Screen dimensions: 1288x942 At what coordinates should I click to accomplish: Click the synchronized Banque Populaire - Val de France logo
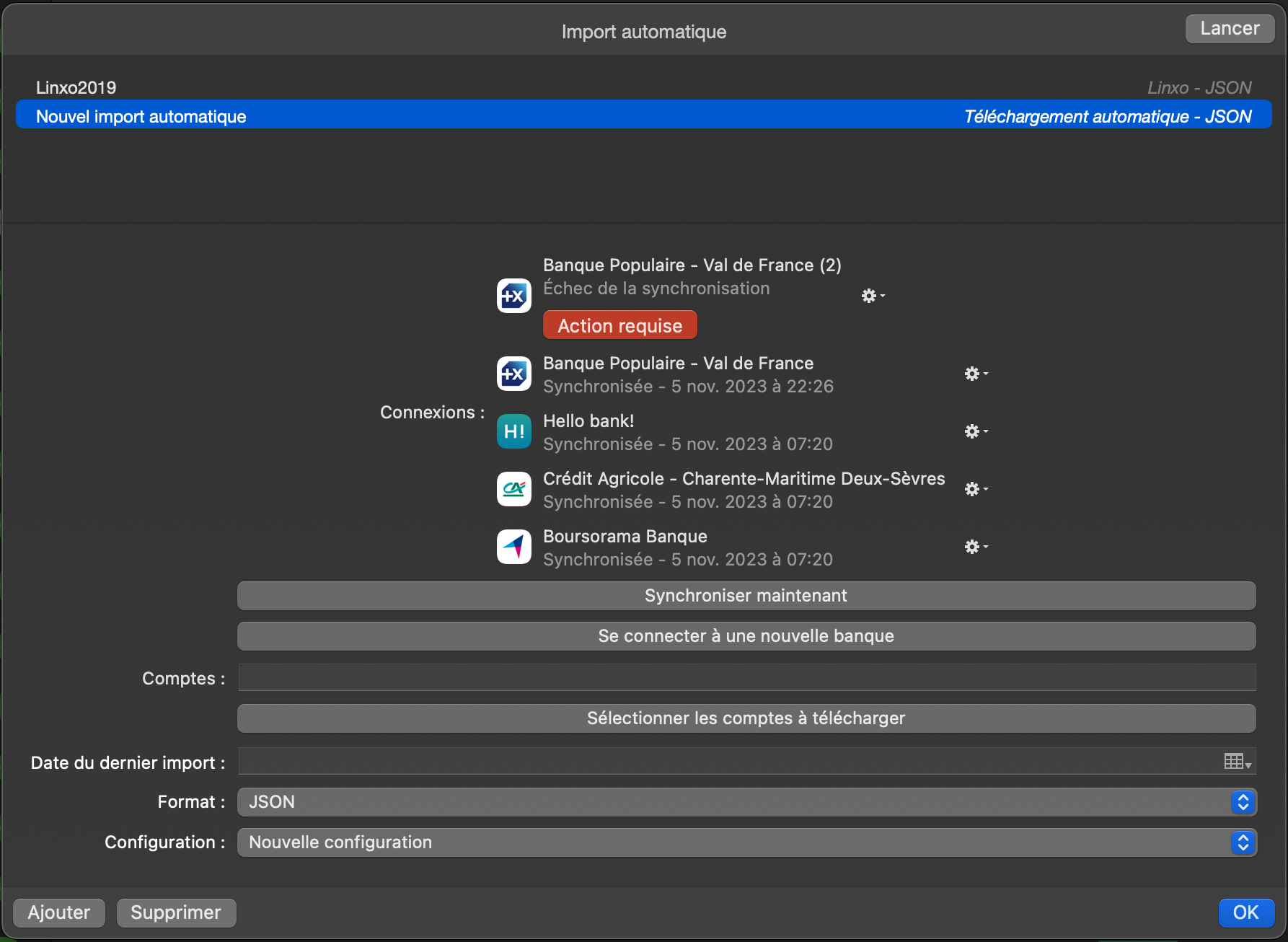(x=513, y=374)
